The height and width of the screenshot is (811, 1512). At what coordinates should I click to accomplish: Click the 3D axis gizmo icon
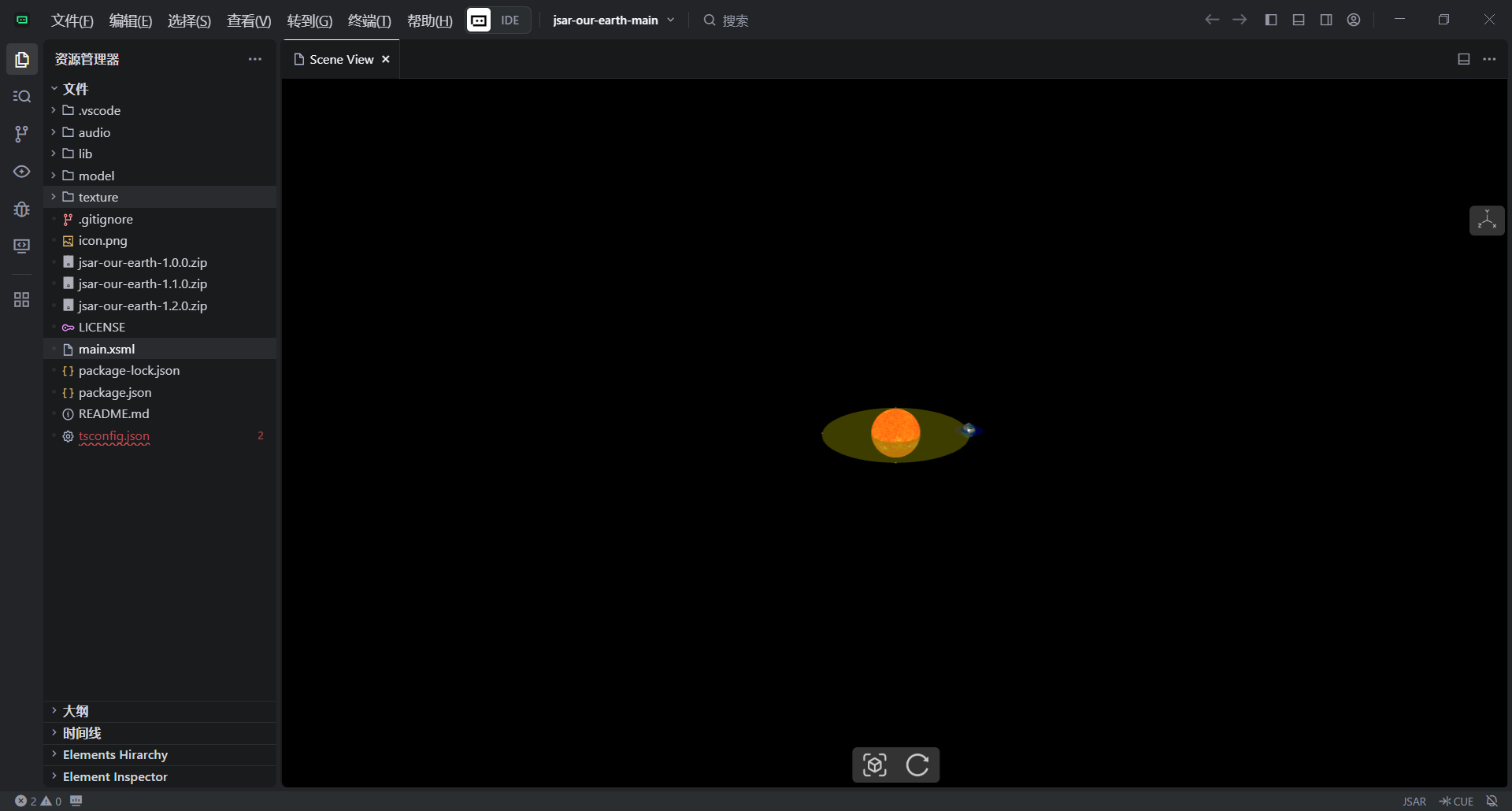[x=1487, y=220]
